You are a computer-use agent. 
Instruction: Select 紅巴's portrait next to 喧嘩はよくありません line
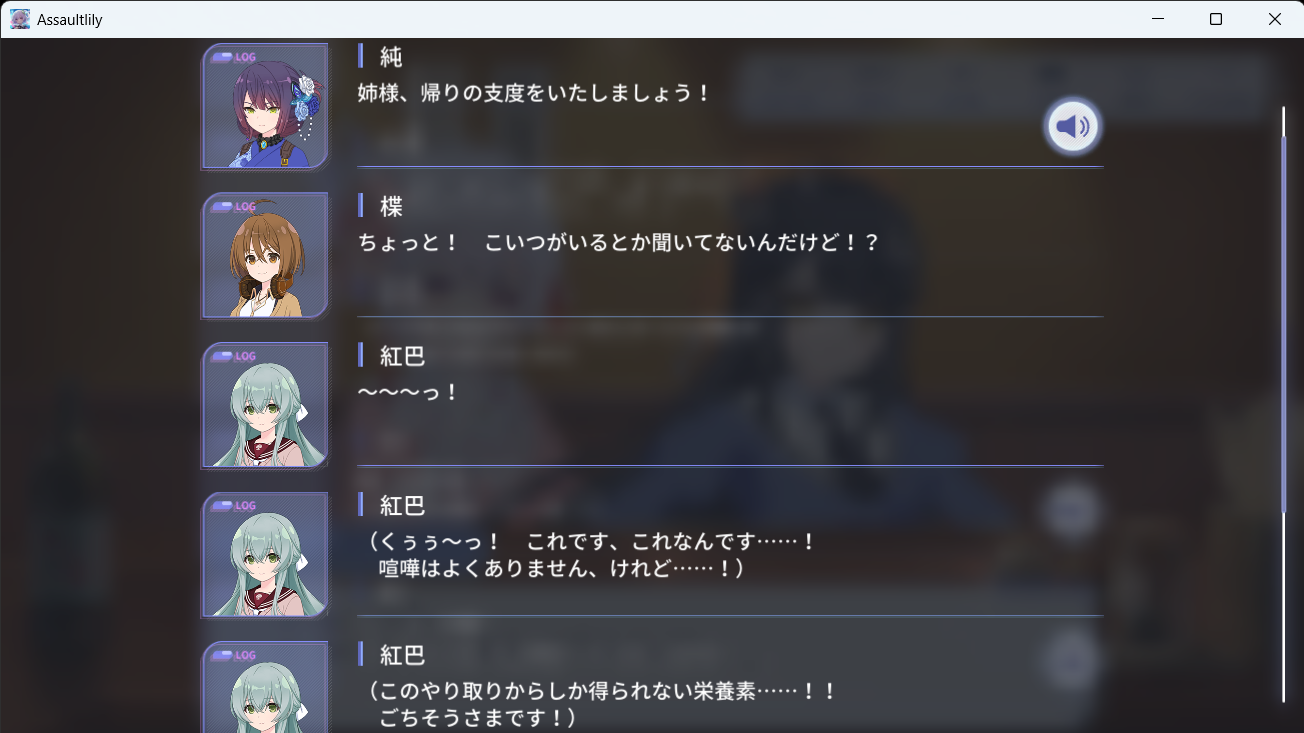tap(265, 555)
